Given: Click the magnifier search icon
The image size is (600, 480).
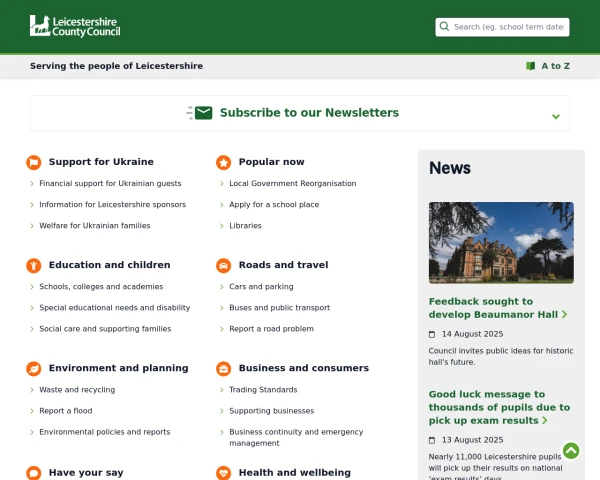Looking at the screenshot, I should 444,26.
